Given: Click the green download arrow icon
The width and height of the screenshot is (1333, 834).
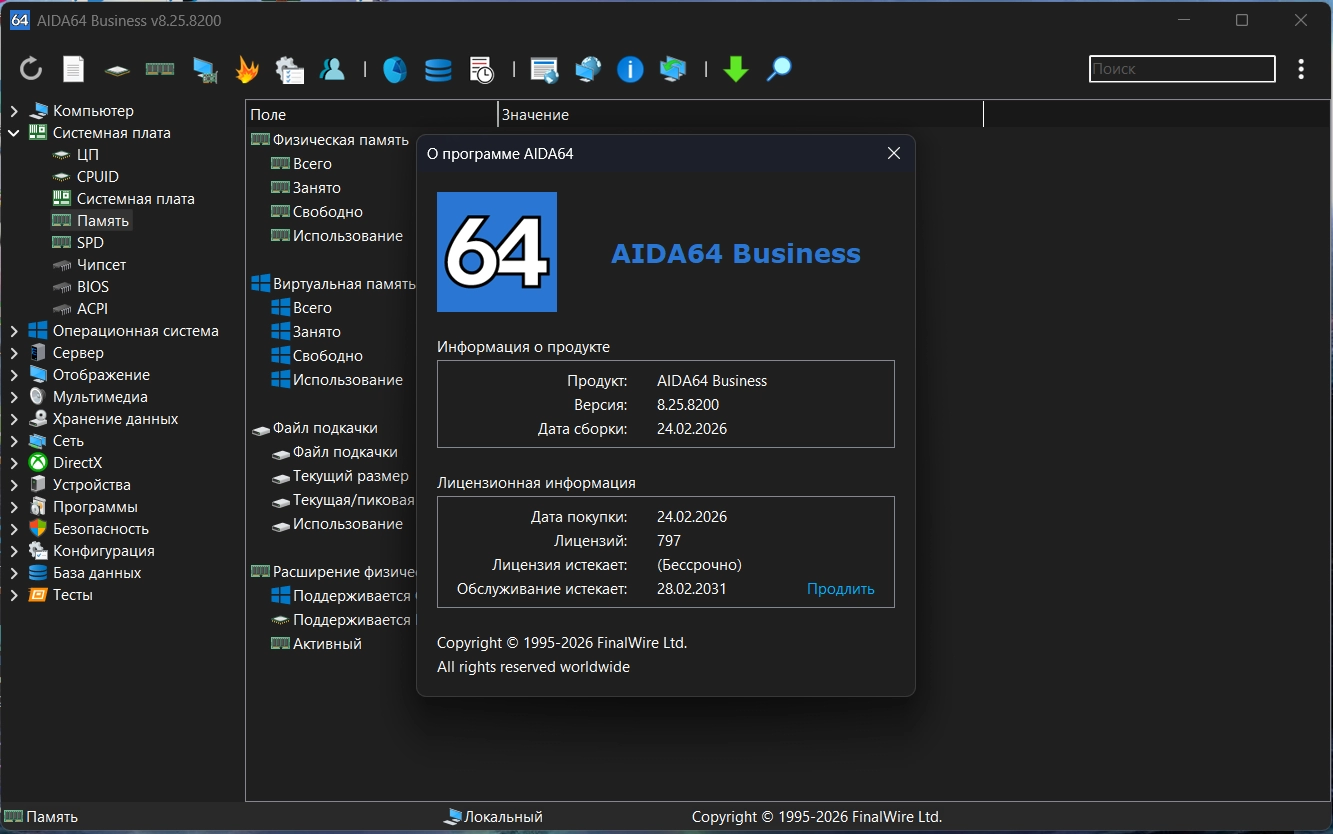Looking at the screenshot, I should tap(736, 69).
